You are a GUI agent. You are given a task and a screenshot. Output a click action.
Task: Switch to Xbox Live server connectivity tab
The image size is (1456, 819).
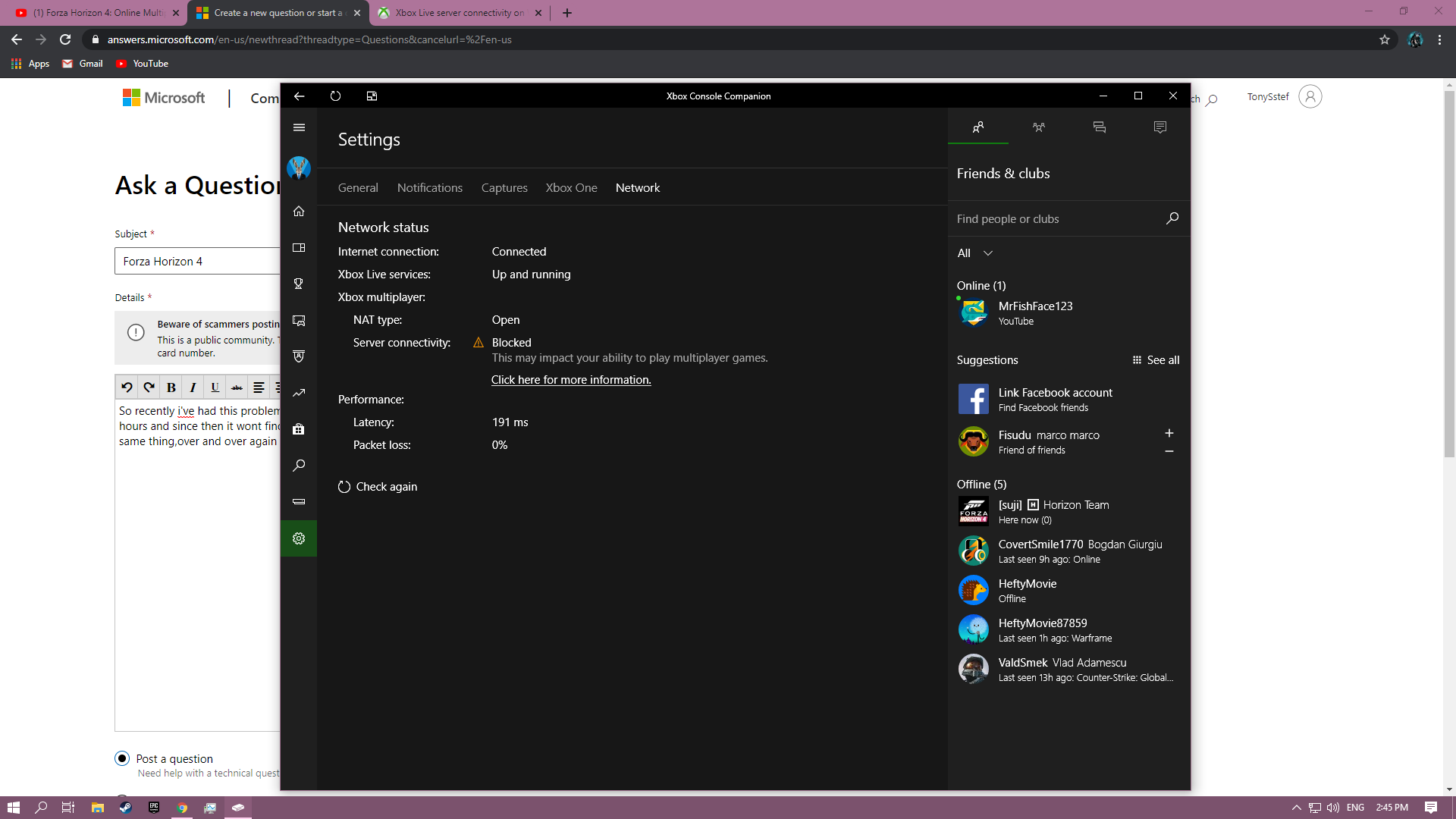[x=460, y=13]
